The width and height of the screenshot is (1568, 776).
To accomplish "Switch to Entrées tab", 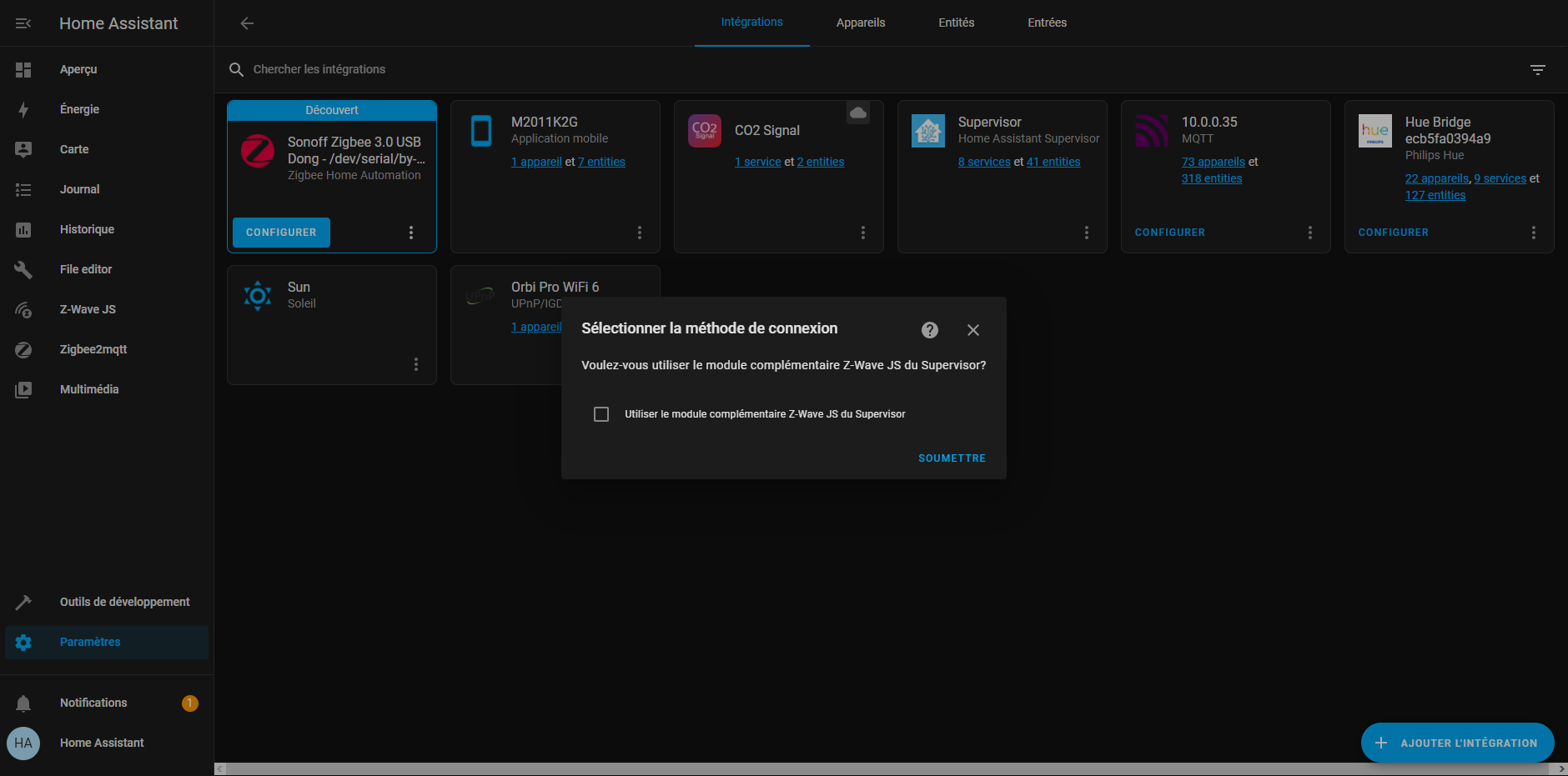I will (1047, 23).
